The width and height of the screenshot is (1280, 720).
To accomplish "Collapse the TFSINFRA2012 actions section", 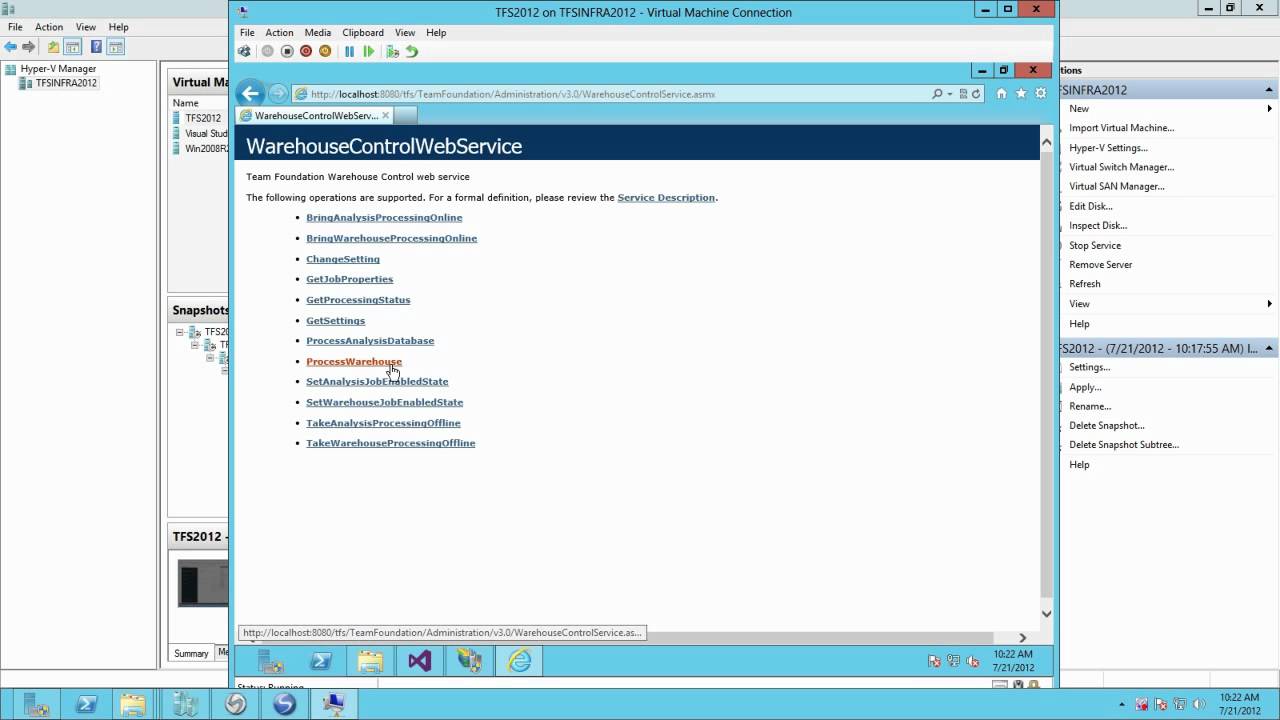I will pyautogui.click(x=1269, y=90).
